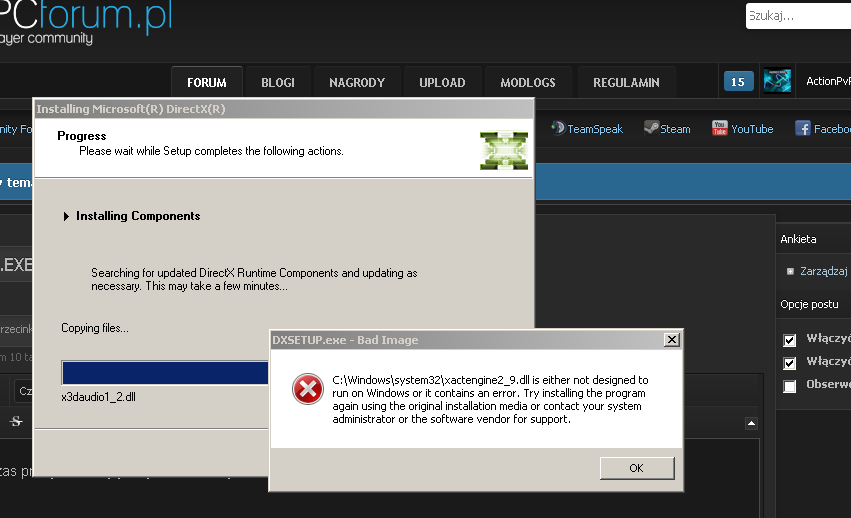The image size is (851, 518).
Task: Collapse editor using the up-arrow button
Action: click(x=751, y=423)
